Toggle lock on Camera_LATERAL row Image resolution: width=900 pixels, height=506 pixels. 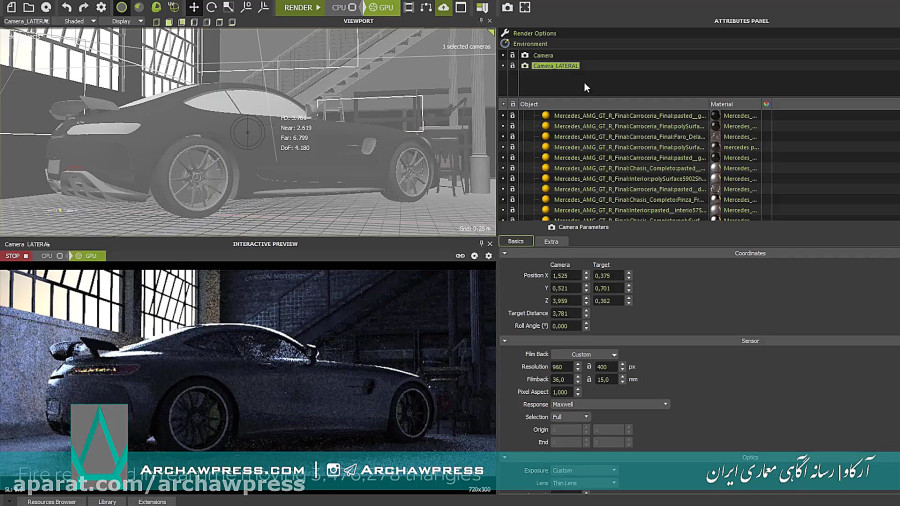pyautogui.click(x=513, y=66)
